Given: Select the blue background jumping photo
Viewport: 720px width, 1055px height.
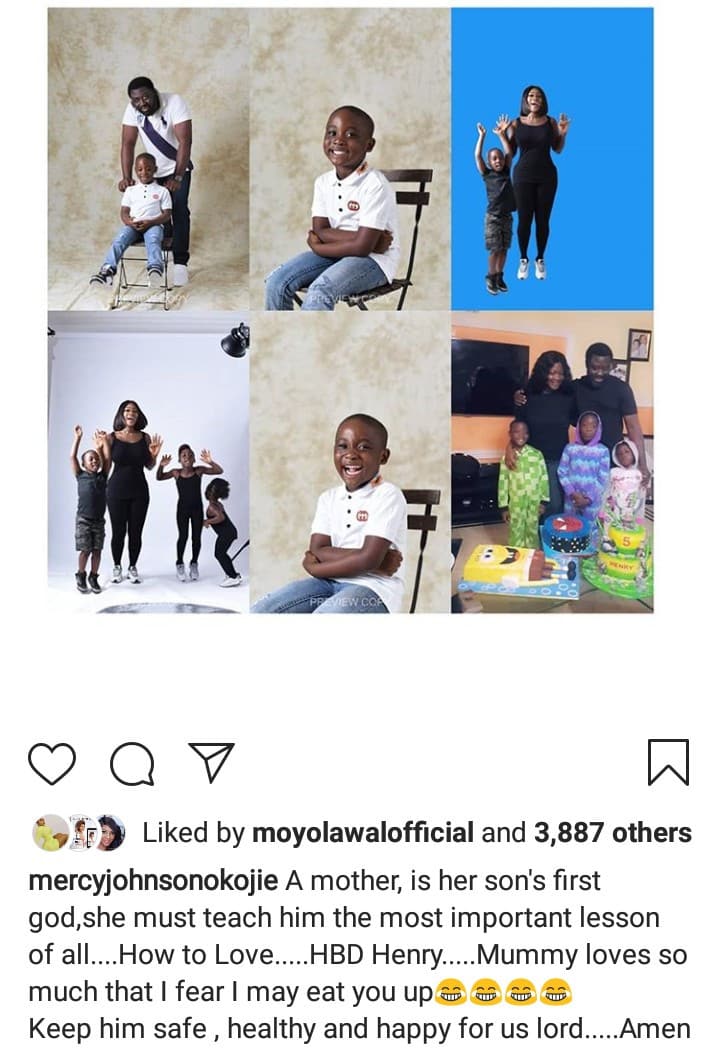Looking at the screenshot, I should point(552,159).
